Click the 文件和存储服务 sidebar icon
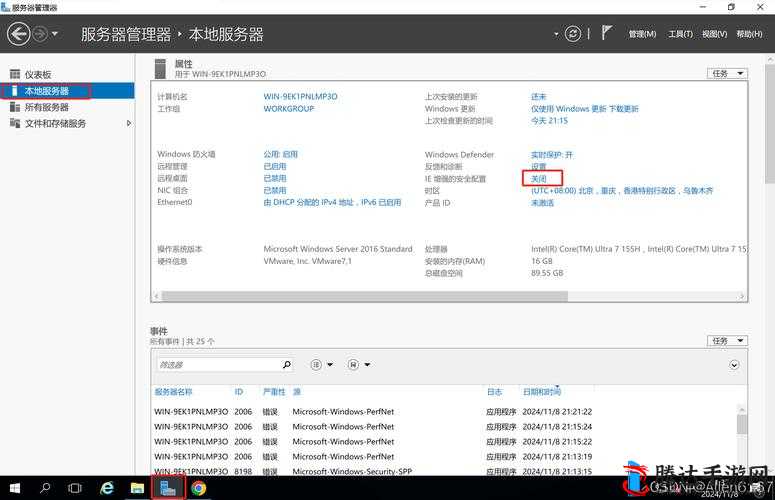Viewport: 775px width, 500px height. (x=15, y=123)
